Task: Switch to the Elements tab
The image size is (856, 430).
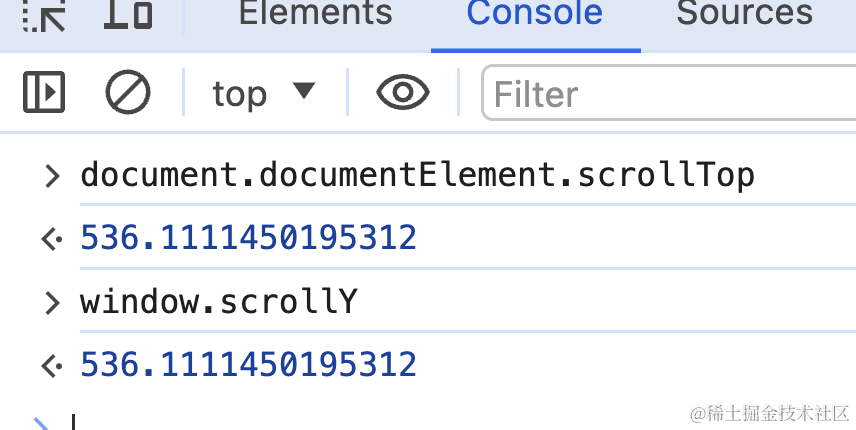Action: (x=316, y=14)
